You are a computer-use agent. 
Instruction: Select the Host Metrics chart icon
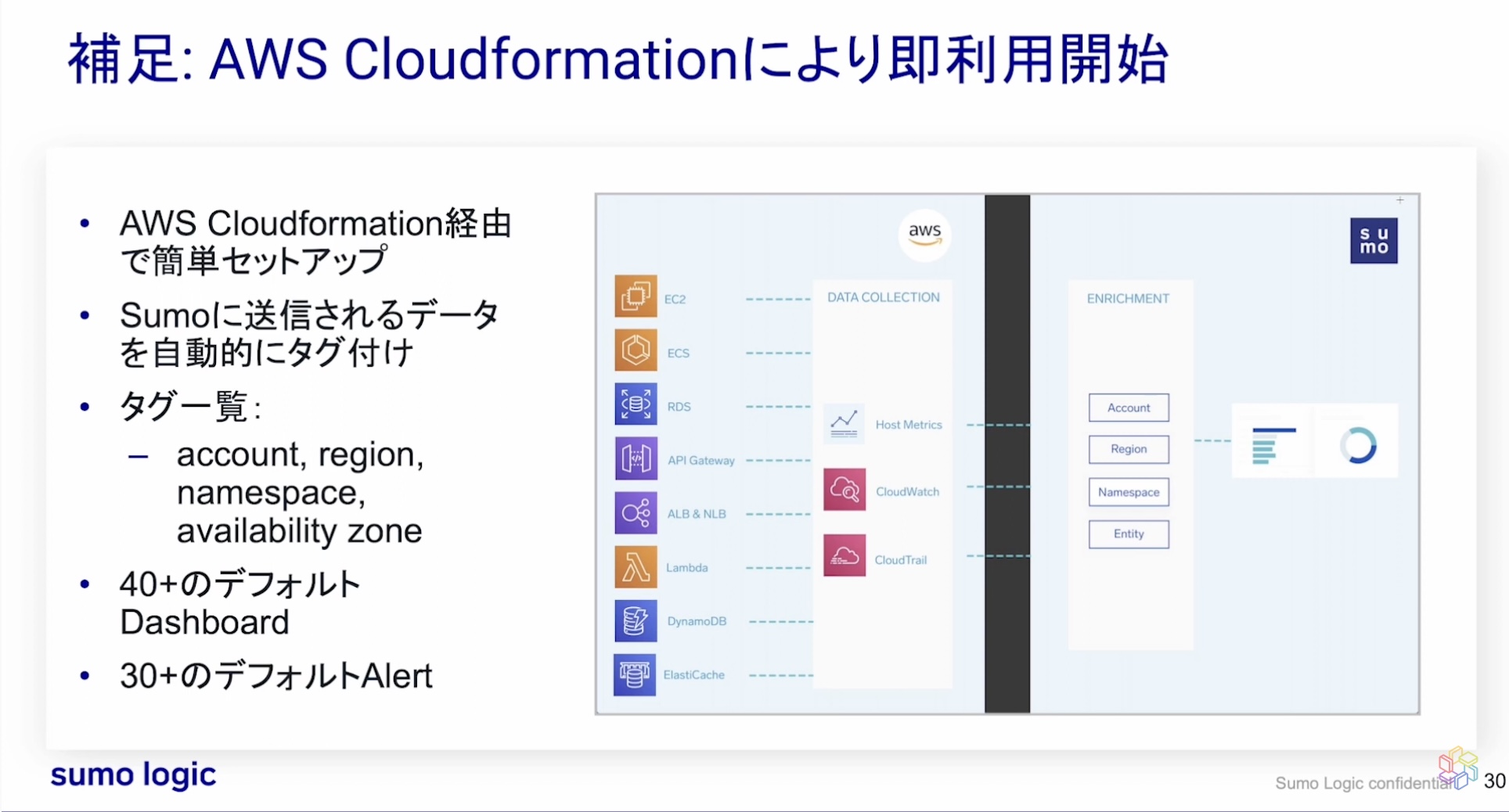844,422
